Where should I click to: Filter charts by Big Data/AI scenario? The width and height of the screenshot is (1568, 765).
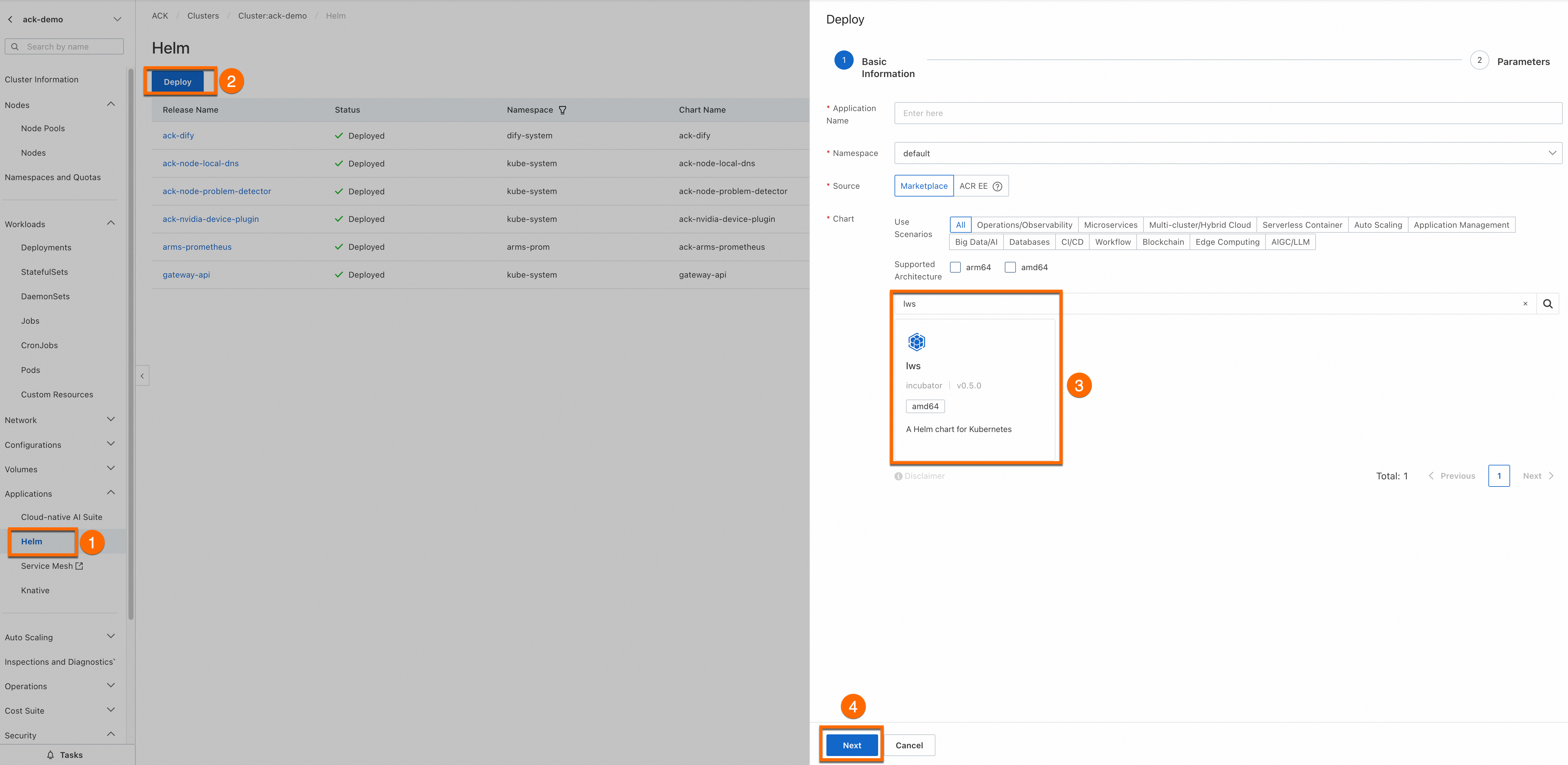click(976, 242)
